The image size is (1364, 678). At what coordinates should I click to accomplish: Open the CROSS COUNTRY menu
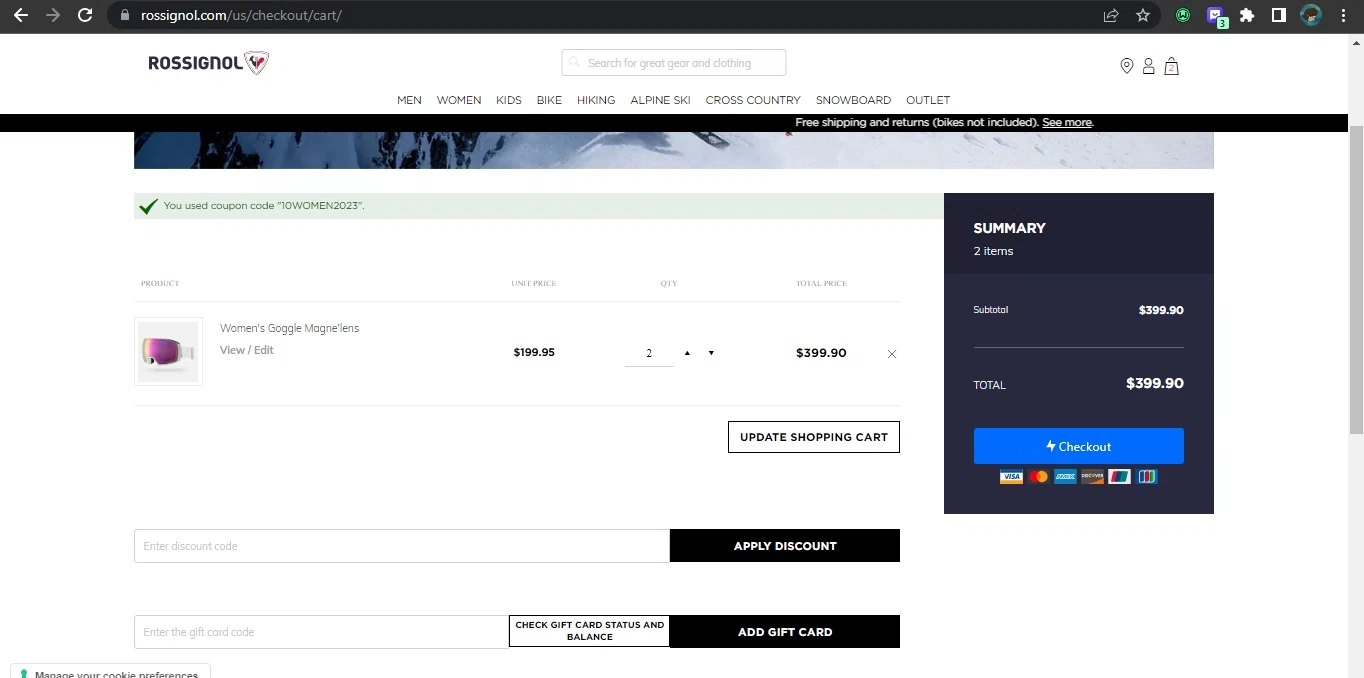pyautogui.click(x=753, y=100)
